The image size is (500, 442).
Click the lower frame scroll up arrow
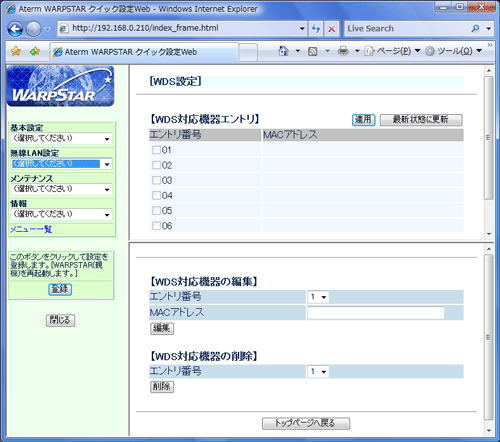(489, 249)
